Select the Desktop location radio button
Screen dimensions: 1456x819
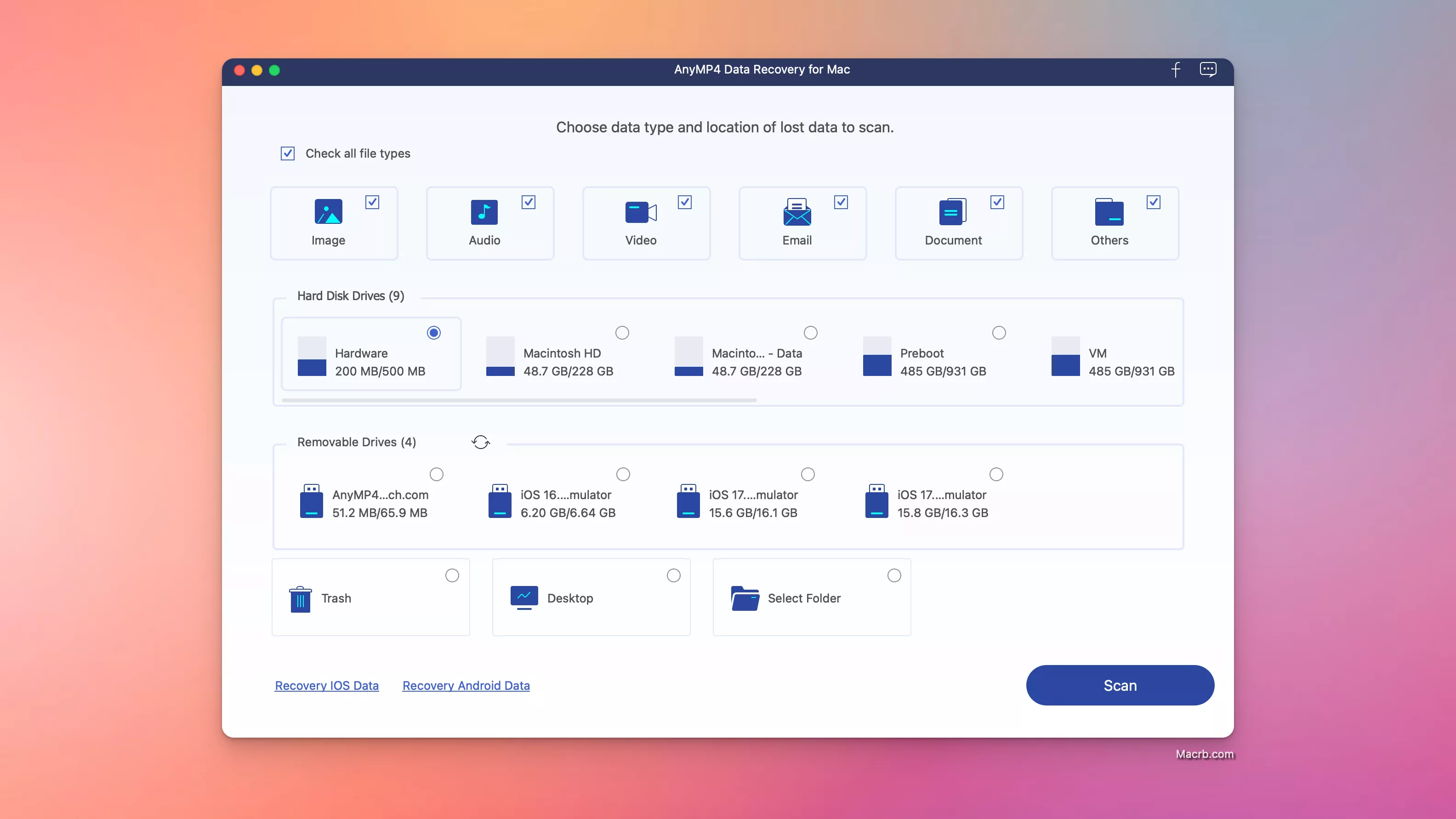(674, 575)
